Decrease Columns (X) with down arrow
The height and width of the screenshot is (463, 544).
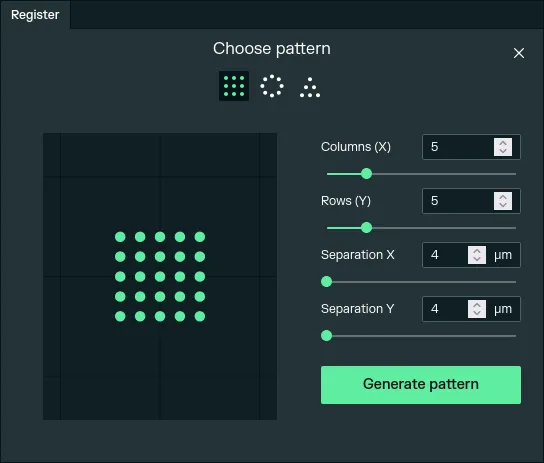(503, 151)
